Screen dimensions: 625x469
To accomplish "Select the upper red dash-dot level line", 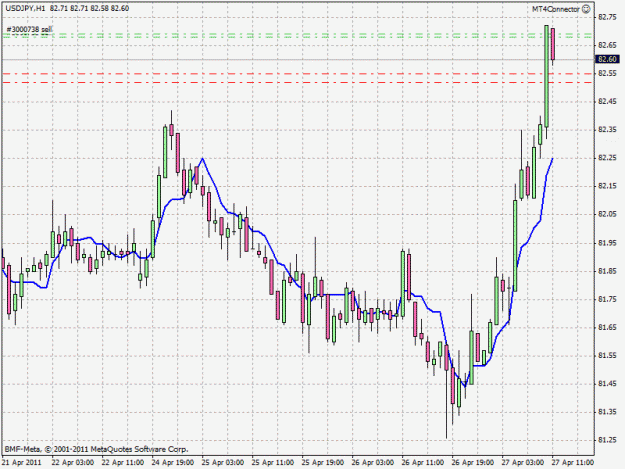I will (x=298, y=74).
